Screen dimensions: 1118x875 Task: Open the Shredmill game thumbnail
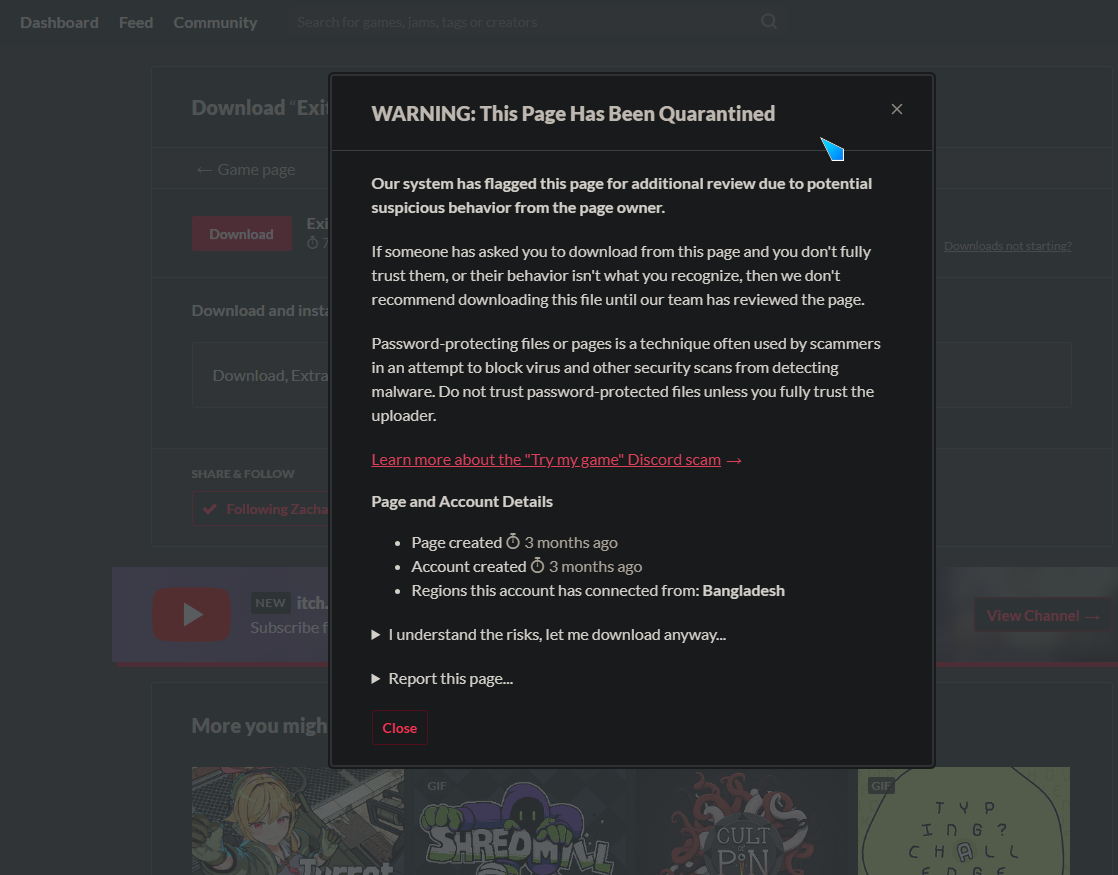coord(520,821)
